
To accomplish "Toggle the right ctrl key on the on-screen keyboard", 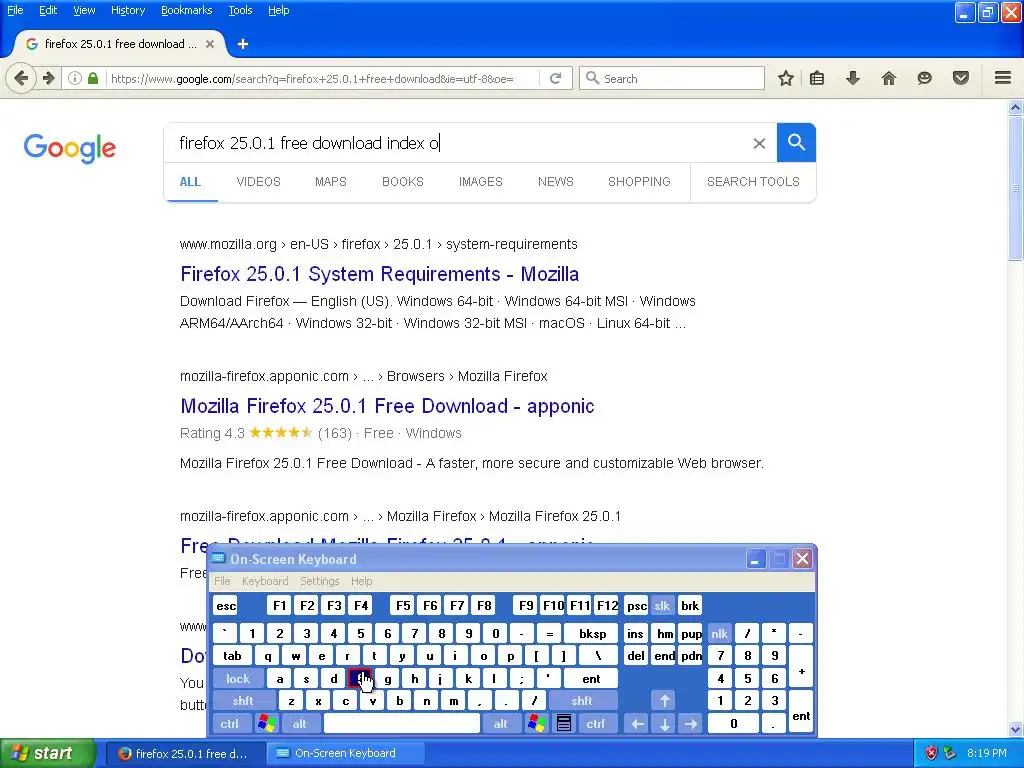I will coord(596,724).
